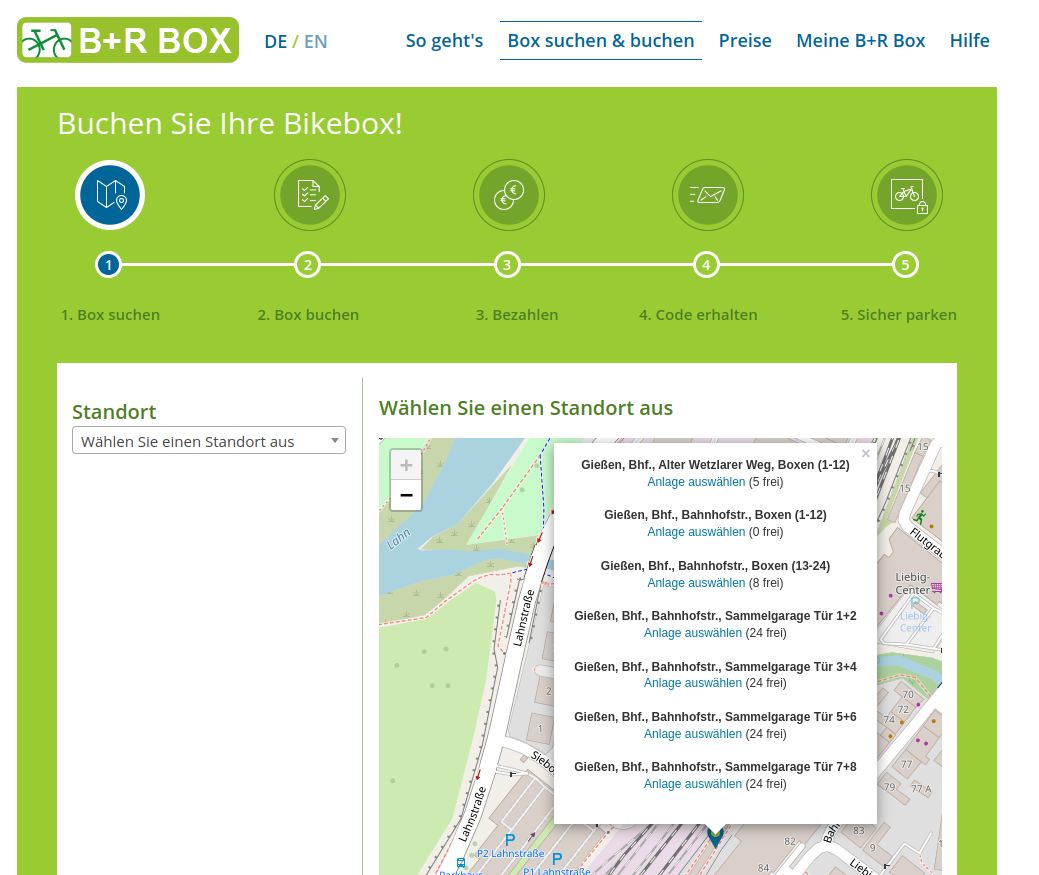The height and width of the screenshot is (875, 1039).
Task: Choose Anlage auswählen for Sammelgarage Tür 5+6
Action: point(693,734)
